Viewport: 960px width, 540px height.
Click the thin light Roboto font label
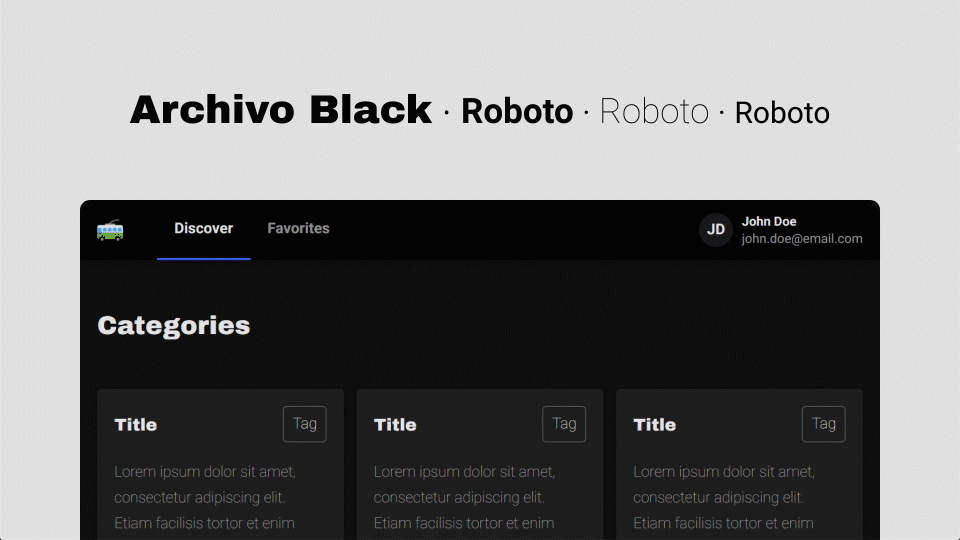[x=654, y=111]
